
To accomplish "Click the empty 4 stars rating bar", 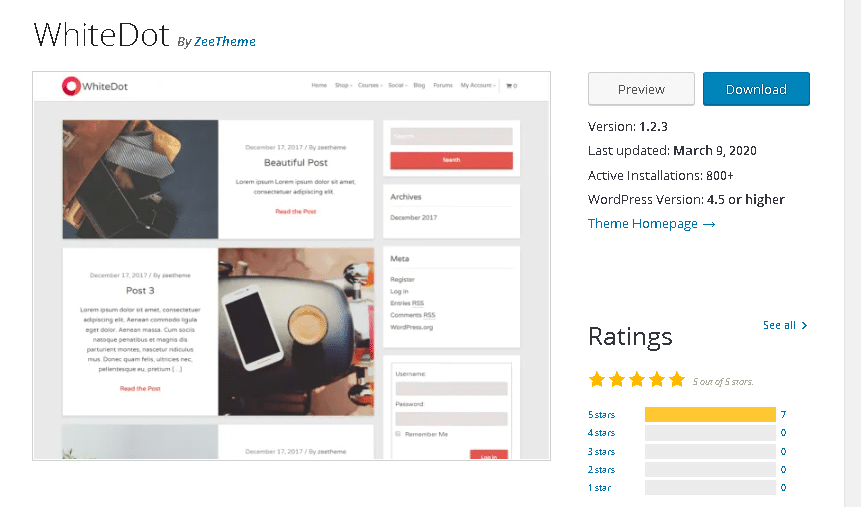I will (710, 433).
